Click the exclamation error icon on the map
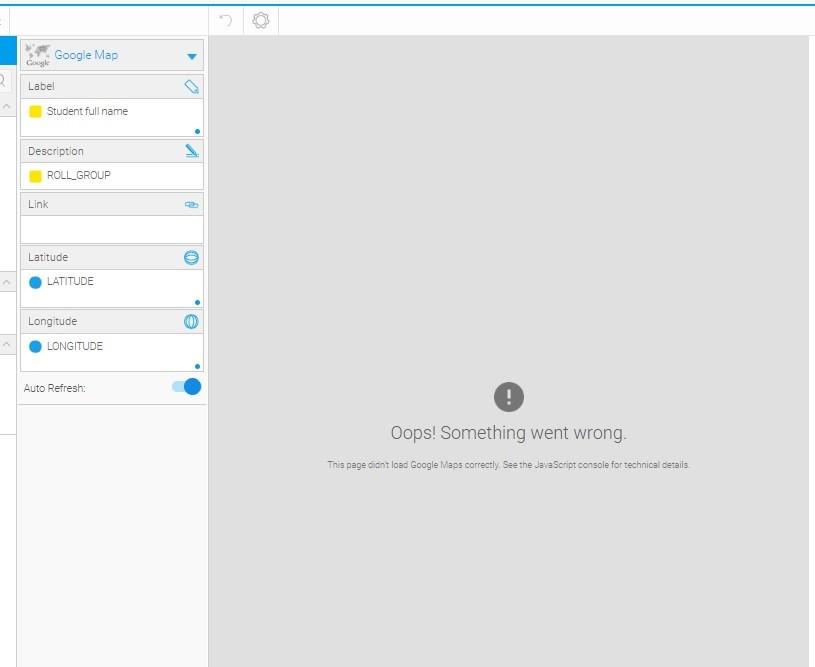 (509, 397)
